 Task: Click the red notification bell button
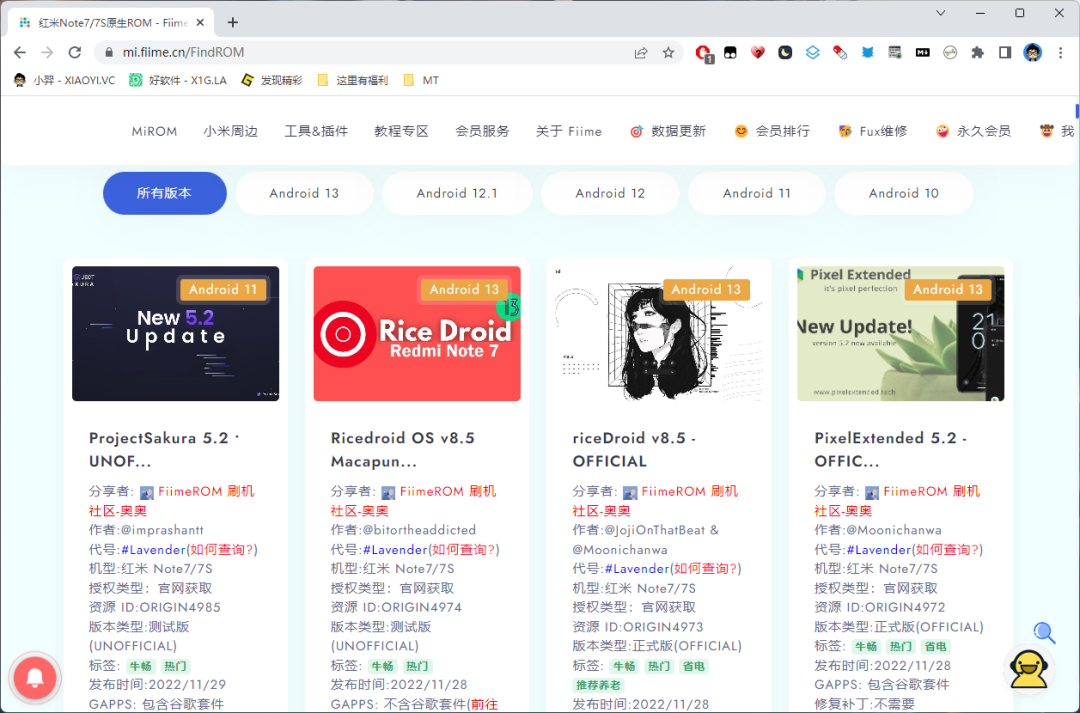click(x=35, y=678)
